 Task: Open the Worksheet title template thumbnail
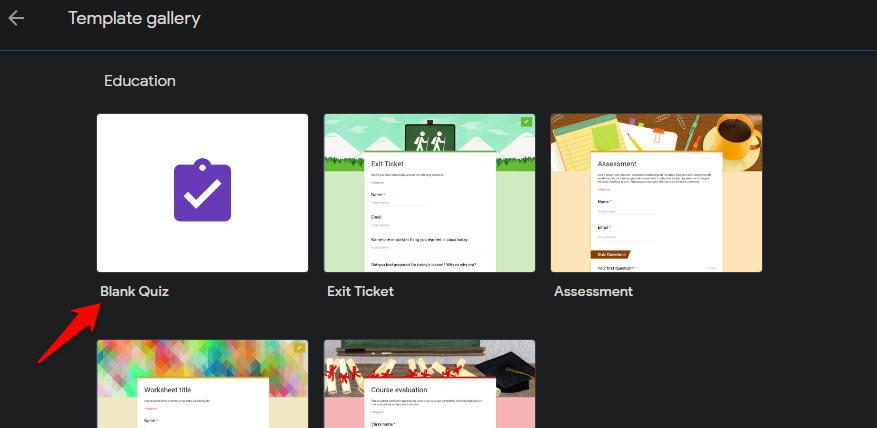[202, 384]
